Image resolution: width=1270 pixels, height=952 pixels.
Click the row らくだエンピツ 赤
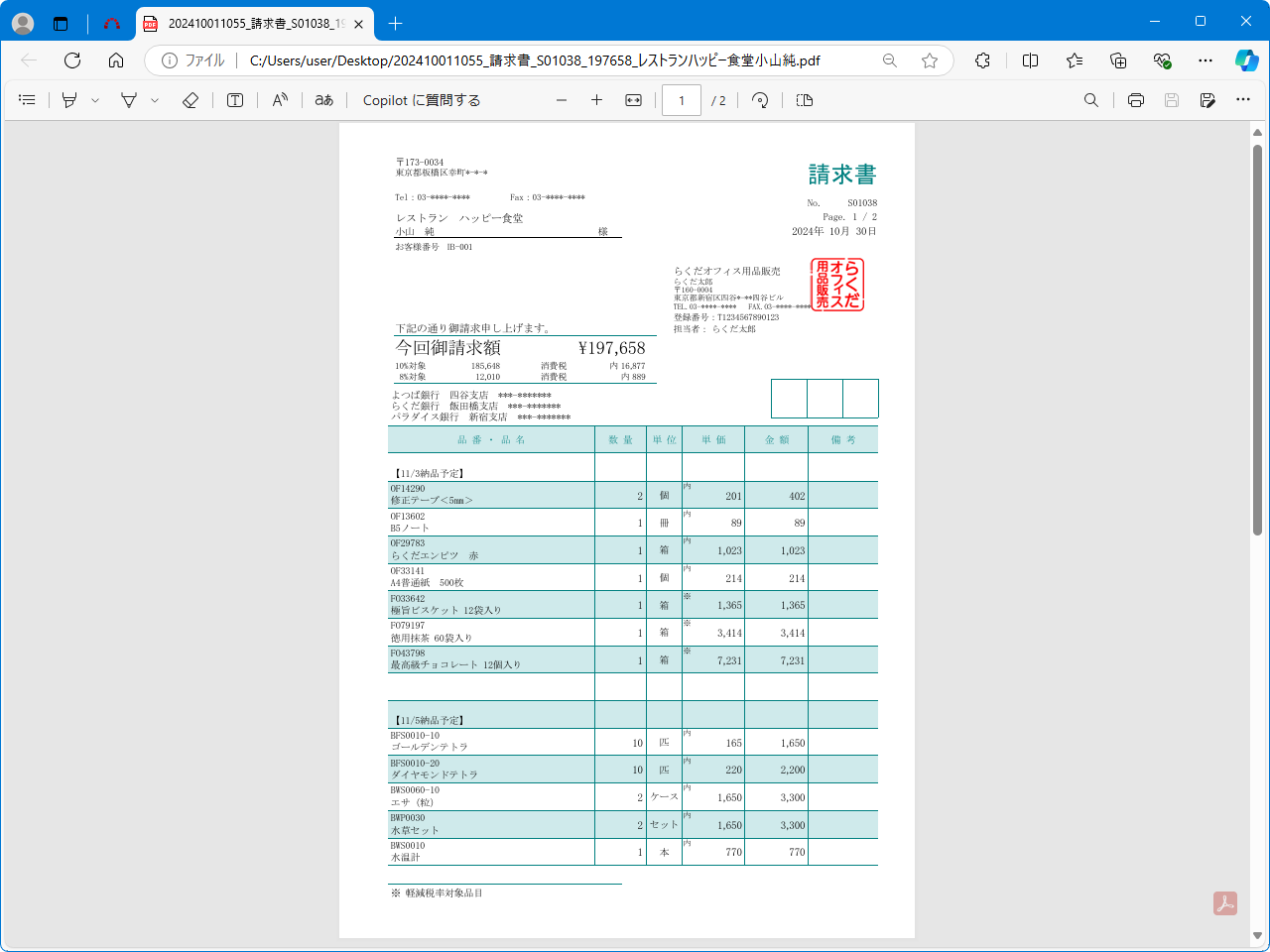click(x=633, y=549)
